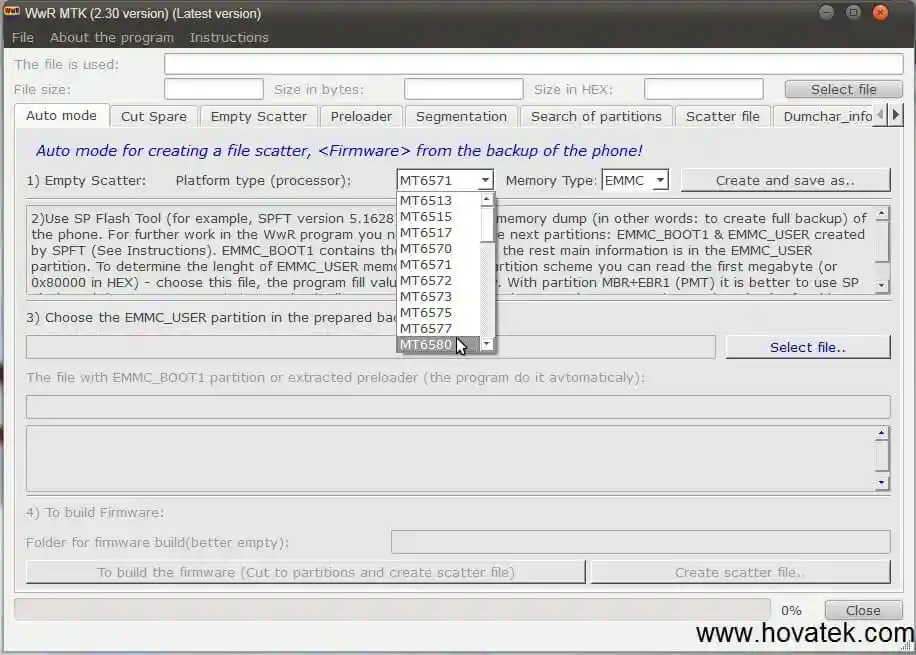Click the platform list scrollbar thumb
This screenshot has height=655, width=916.
pyautogui.click(x=487, y=224)
